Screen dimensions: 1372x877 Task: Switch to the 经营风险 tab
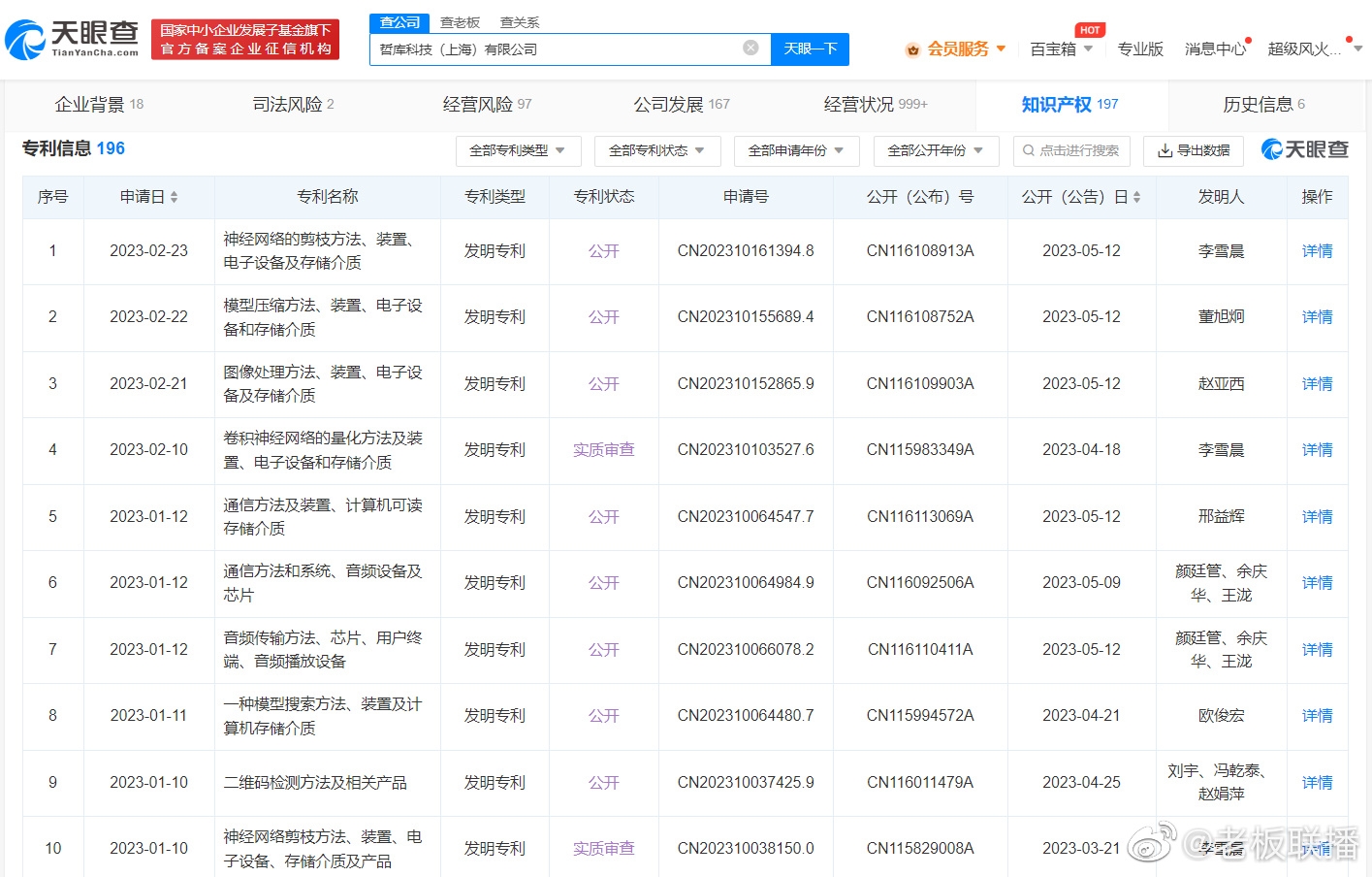click(x=487, y=104)
